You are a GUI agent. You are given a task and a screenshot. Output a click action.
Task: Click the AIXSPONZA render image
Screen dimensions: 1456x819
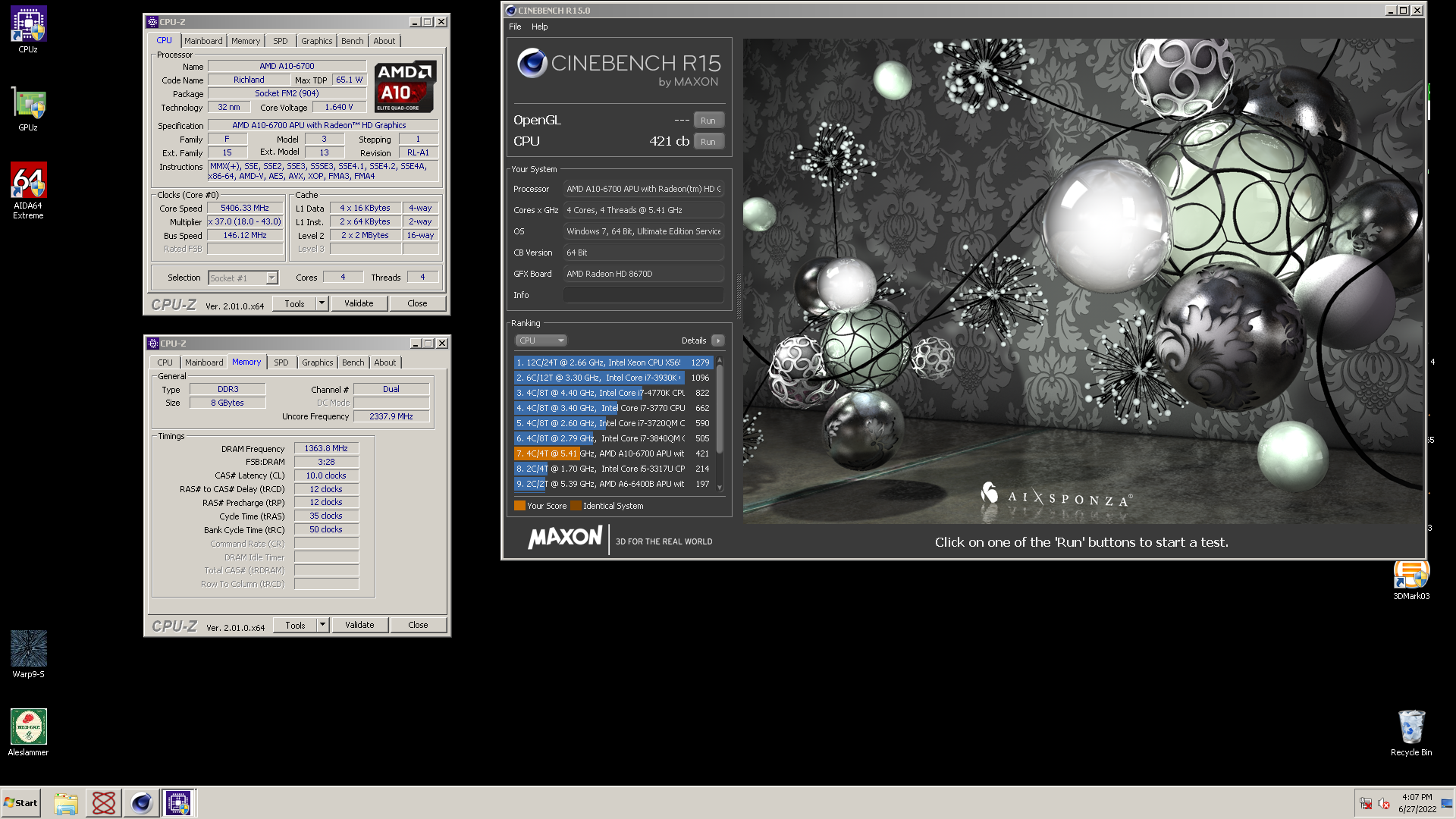click(1083, 281)
